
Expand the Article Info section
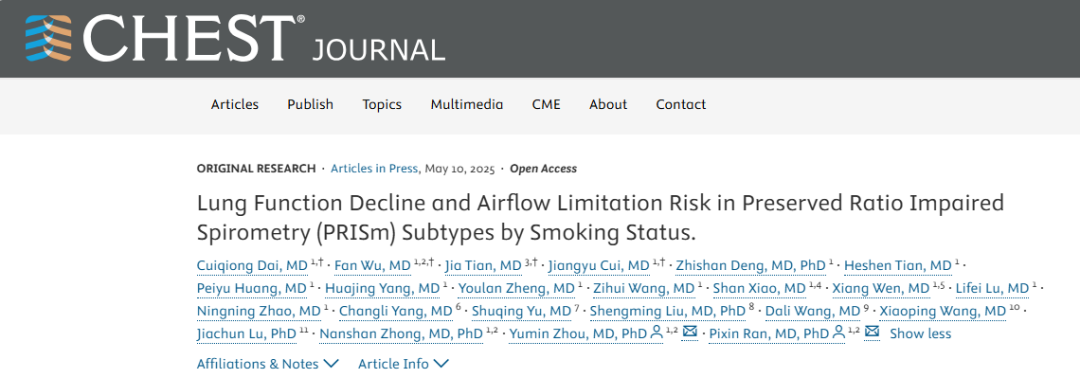click(404, 364)
